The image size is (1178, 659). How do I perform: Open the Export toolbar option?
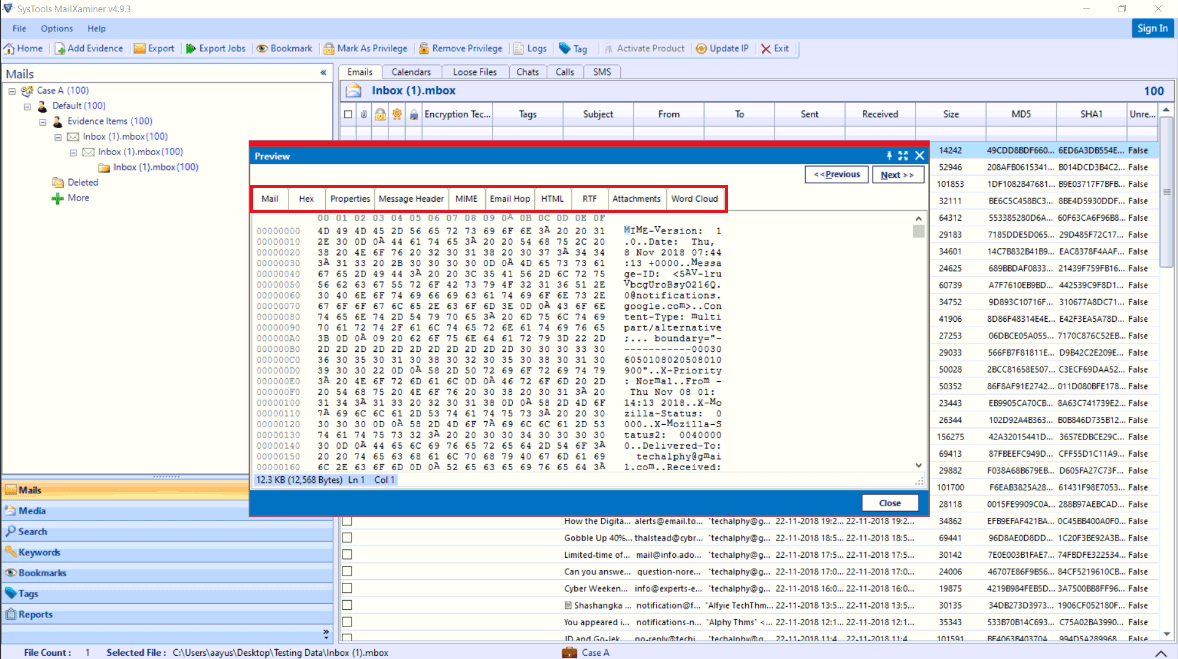pyautogui.click(x=154, y=49)
